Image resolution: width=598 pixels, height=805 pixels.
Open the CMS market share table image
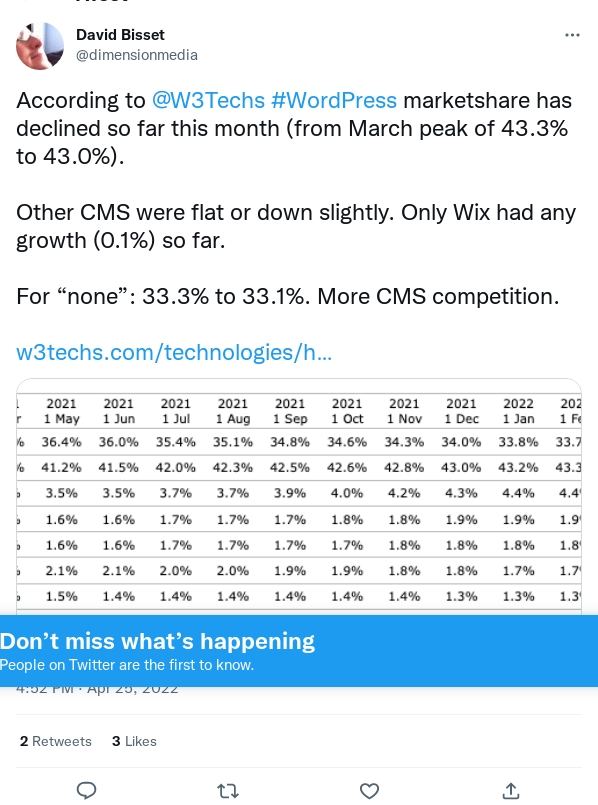[x=299, y=496]
